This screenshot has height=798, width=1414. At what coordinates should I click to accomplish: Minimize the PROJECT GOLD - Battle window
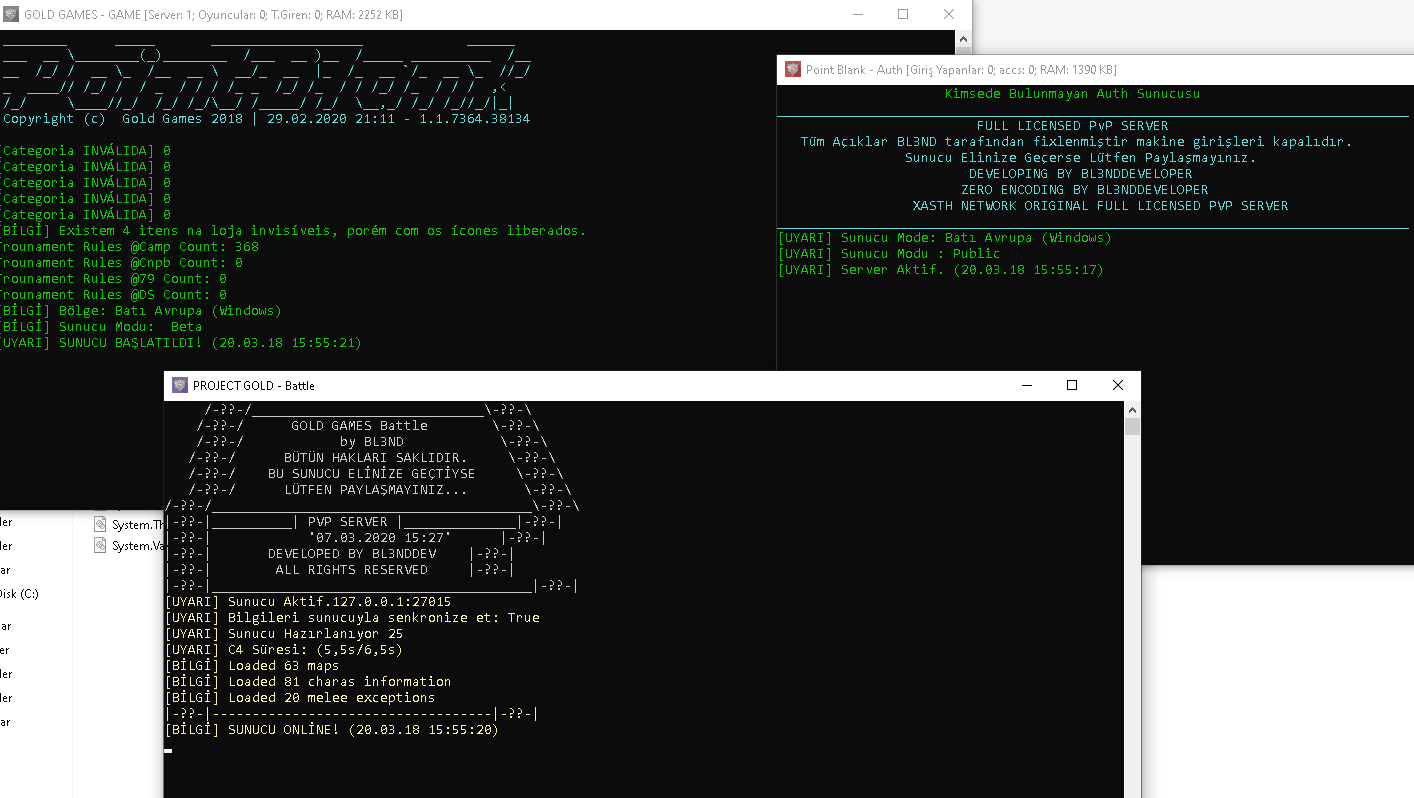point(1026,385)
